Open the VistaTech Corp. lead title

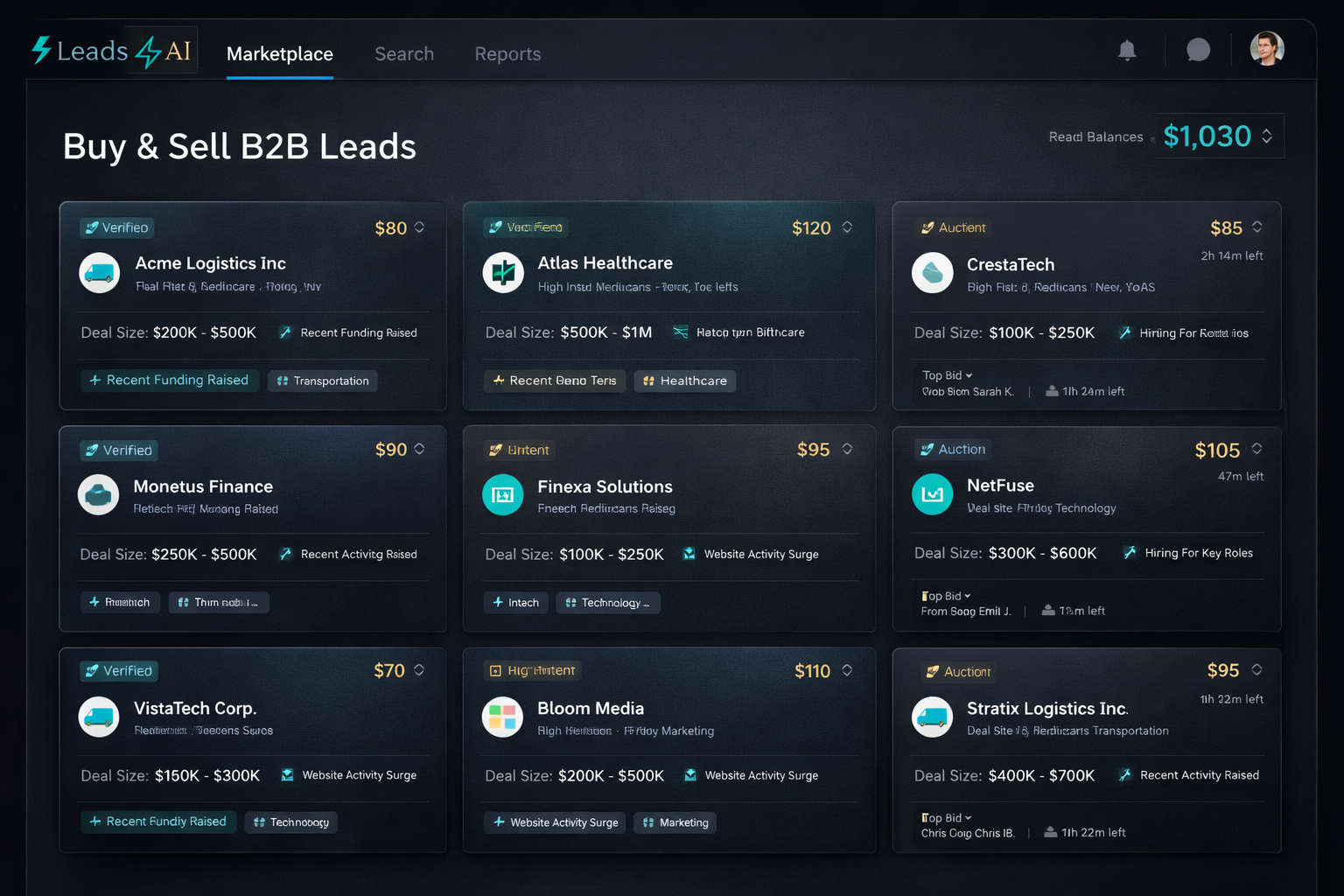[195, 709]
